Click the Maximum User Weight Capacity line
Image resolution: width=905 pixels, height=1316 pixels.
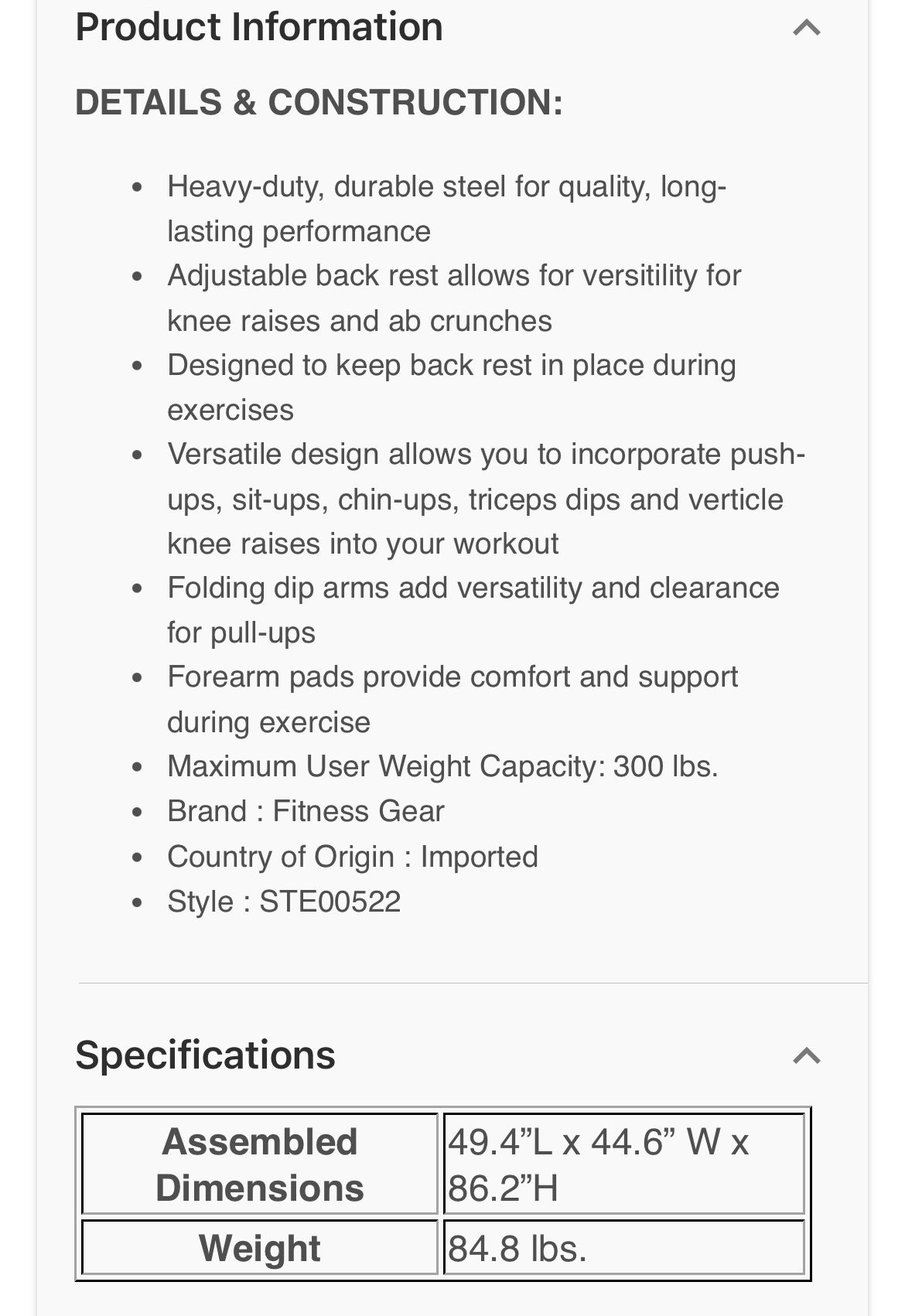tap(442, 767)
